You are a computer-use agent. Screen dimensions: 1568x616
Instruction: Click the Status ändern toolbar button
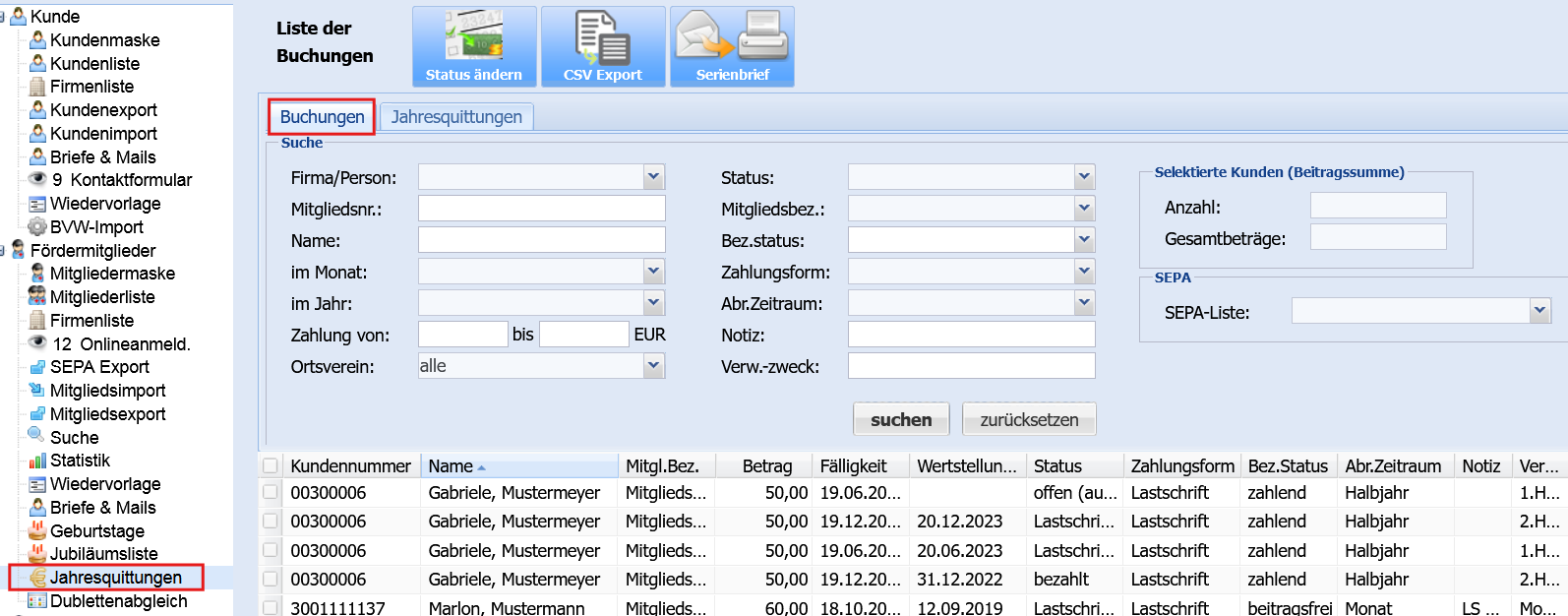(x=474, y=46)
